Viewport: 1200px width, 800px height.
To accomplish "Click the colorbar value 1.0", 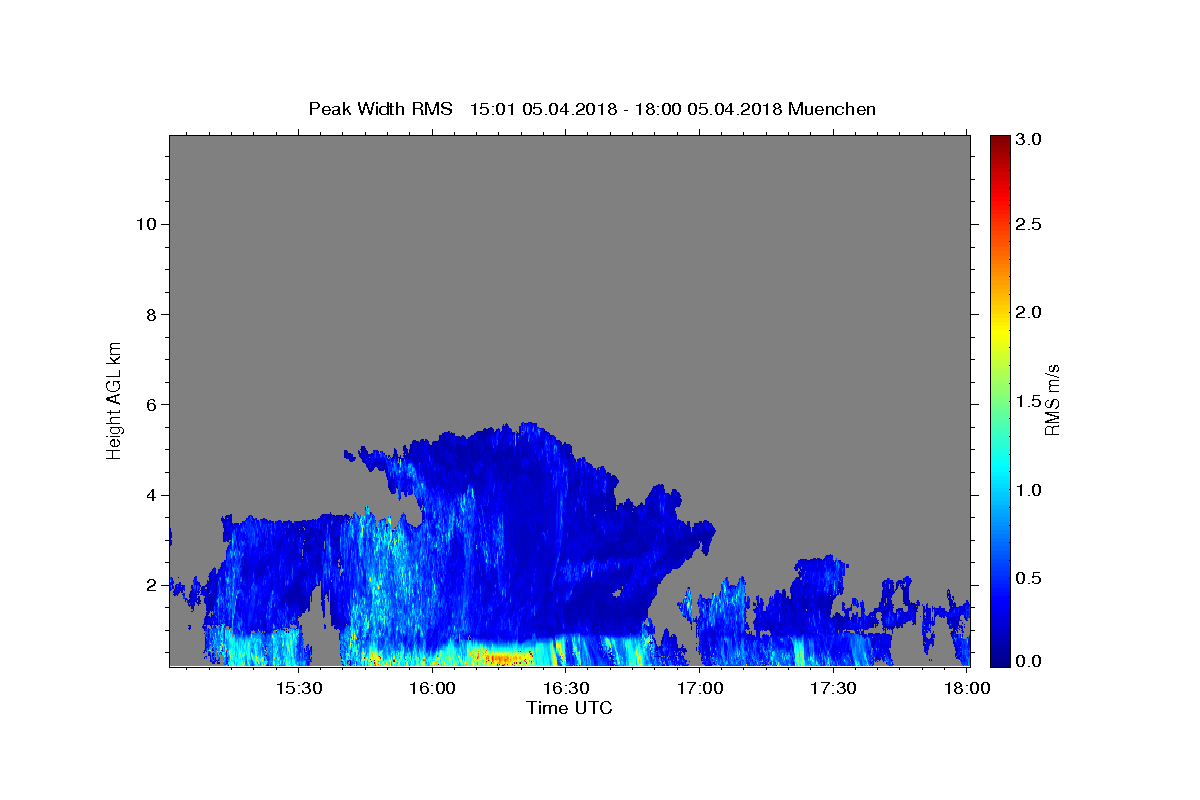I will 1029,490.
